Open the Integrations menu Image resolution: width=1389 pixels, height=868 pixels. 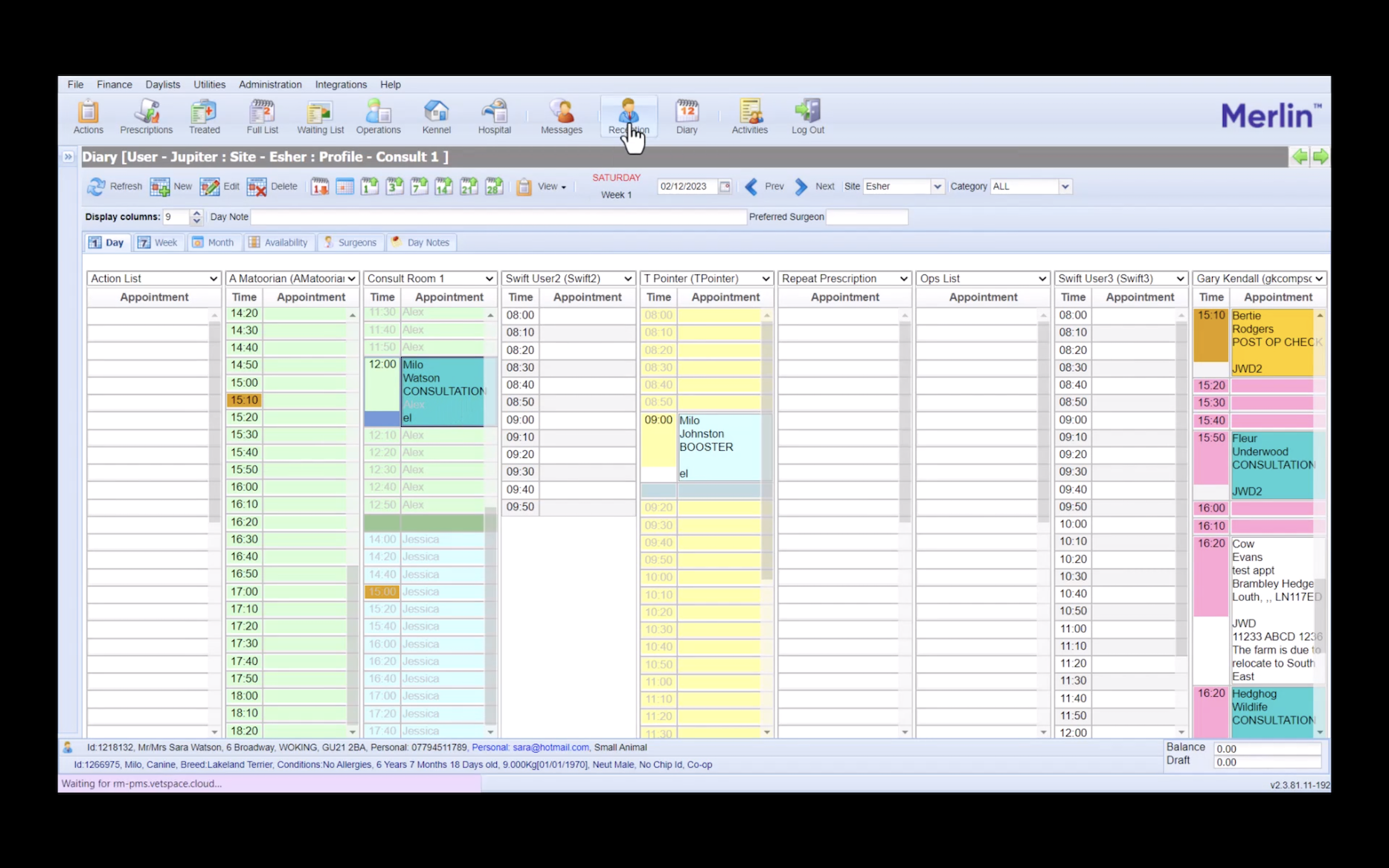click(x=341, y=85)
